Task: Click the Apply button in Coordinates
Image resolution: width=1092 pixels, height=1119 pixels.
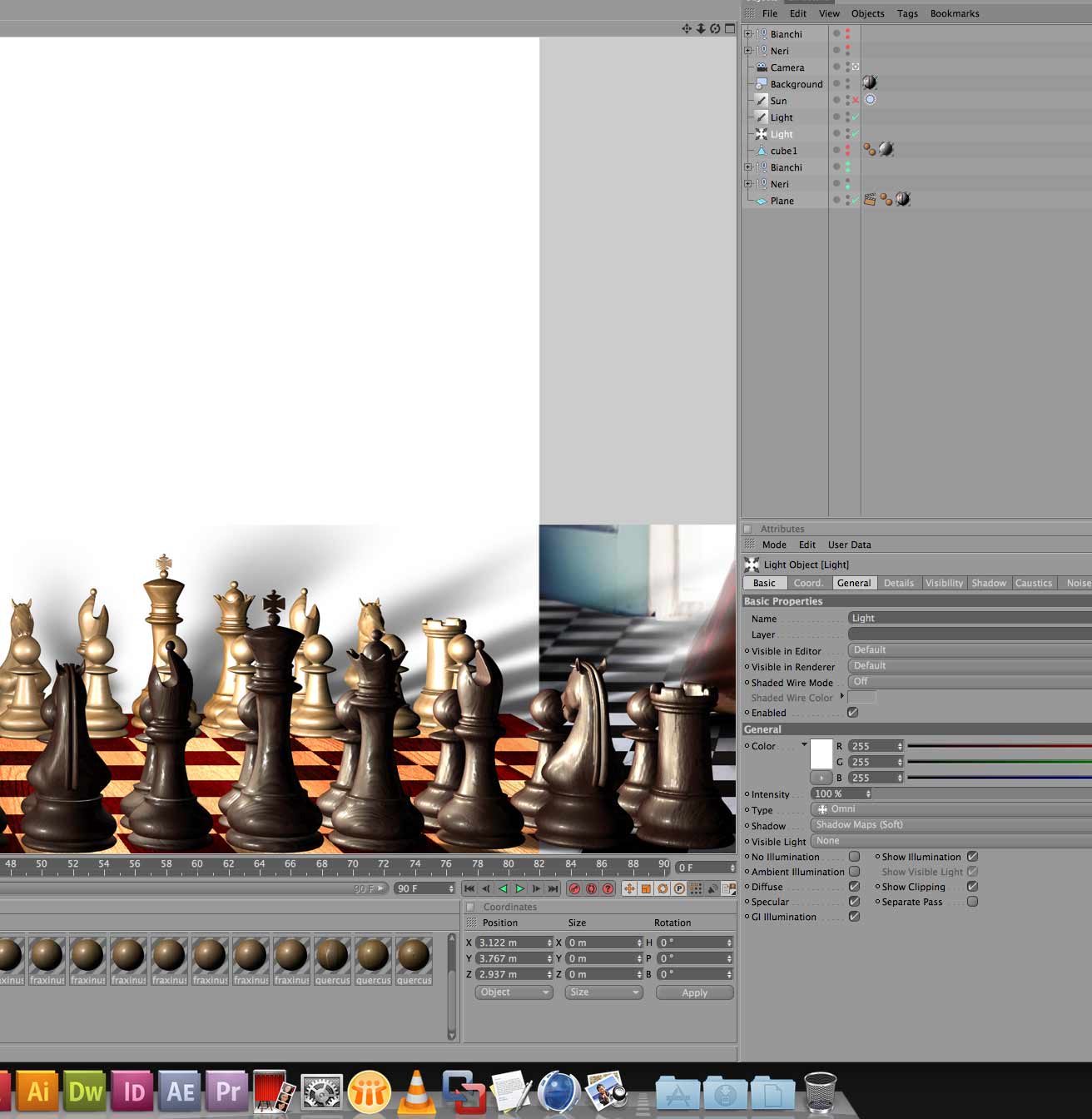Action: [694, 992]
